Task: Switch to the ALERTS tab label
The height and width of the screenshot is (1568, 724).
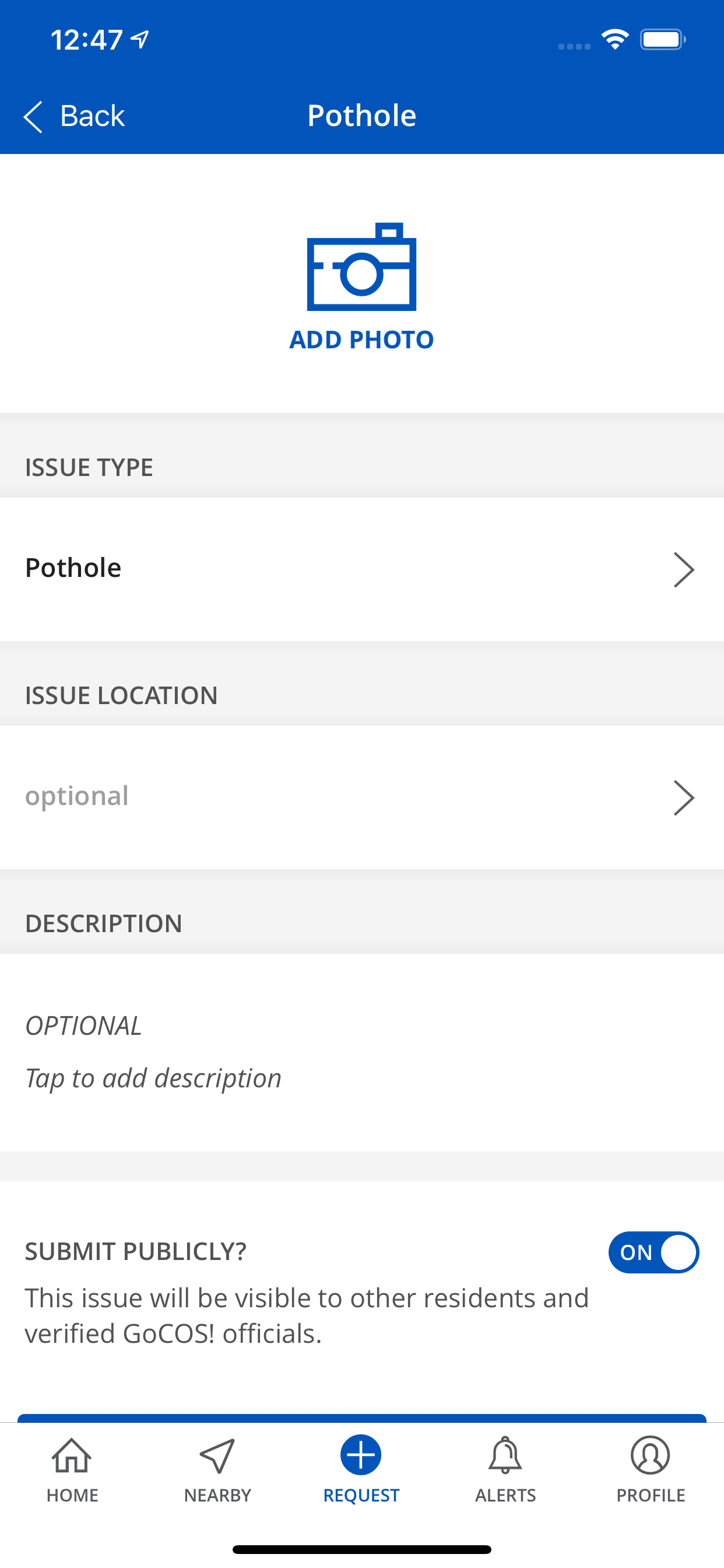Action: click(505, 1495)
